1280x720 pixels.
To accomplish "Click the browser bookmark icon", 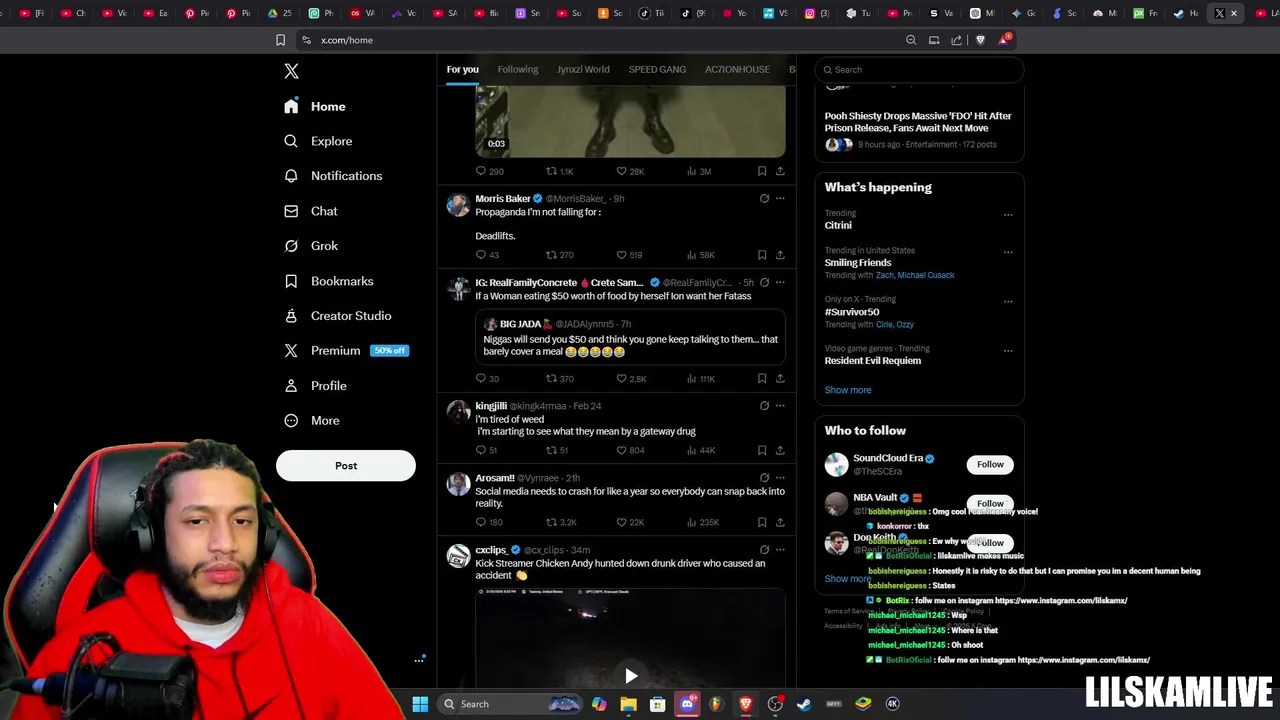I will [280, 40].
